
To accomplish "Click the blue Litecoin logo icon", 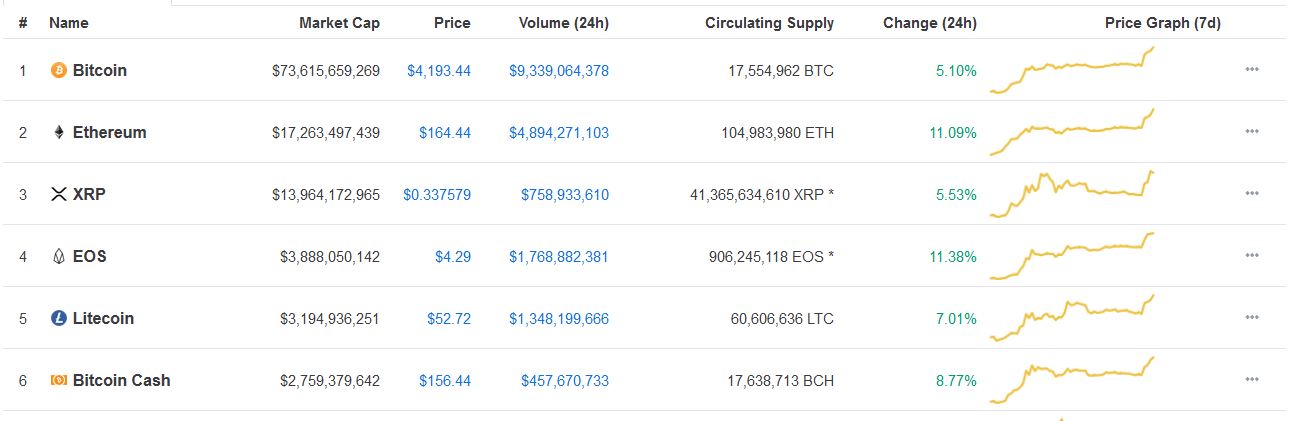I will [x=58, y=319].
